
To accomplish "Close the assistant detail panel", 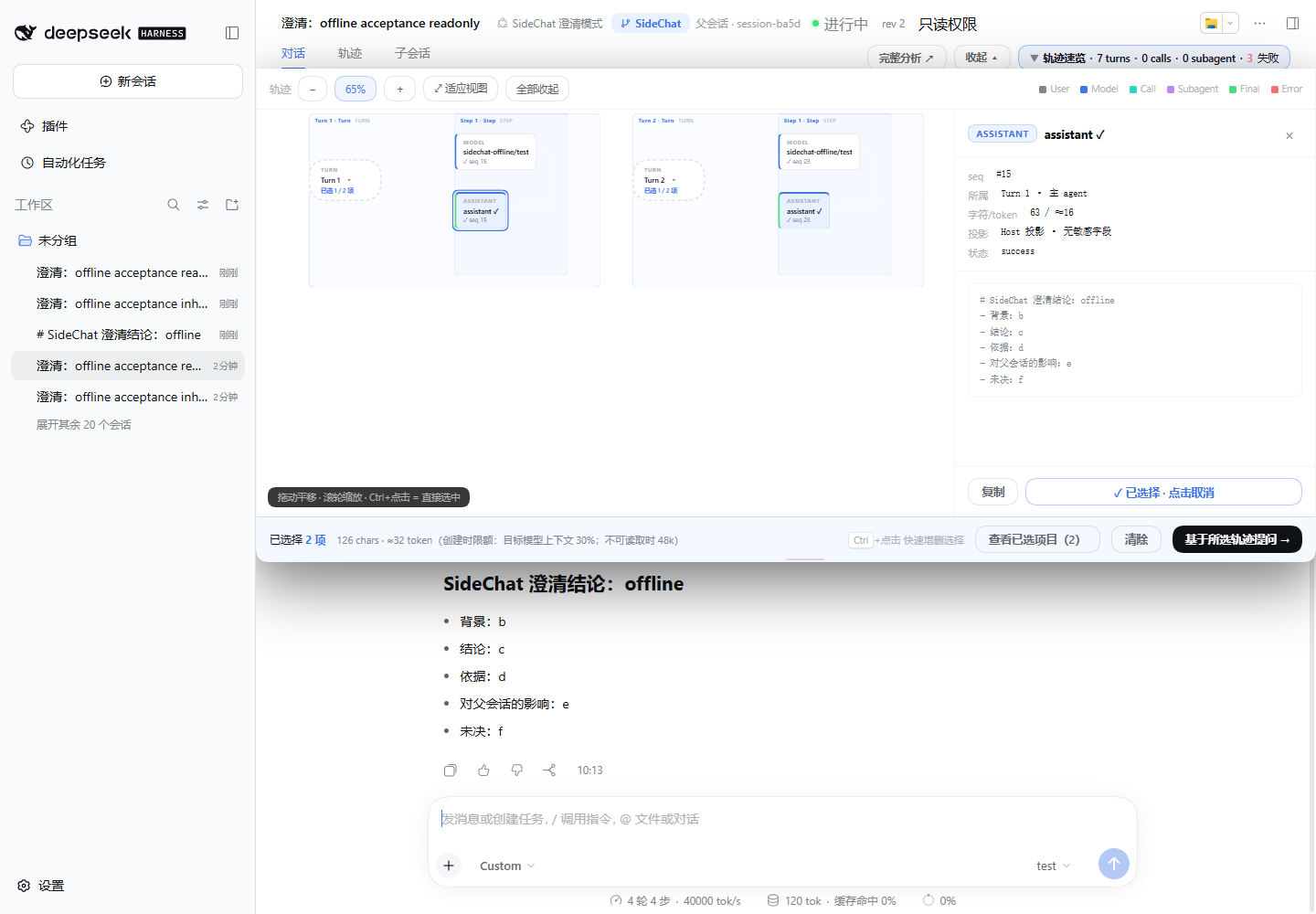I will [x=1289, y=136].
